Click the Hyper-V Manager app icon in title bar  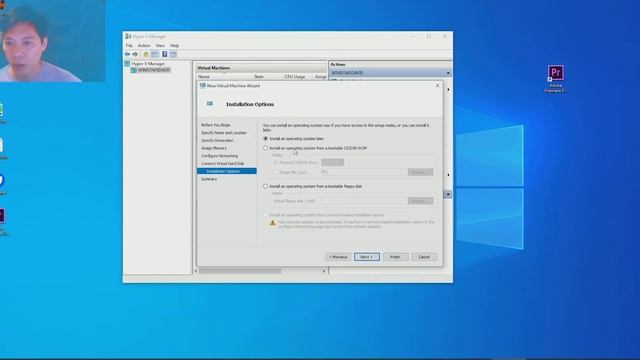point(128,36)
